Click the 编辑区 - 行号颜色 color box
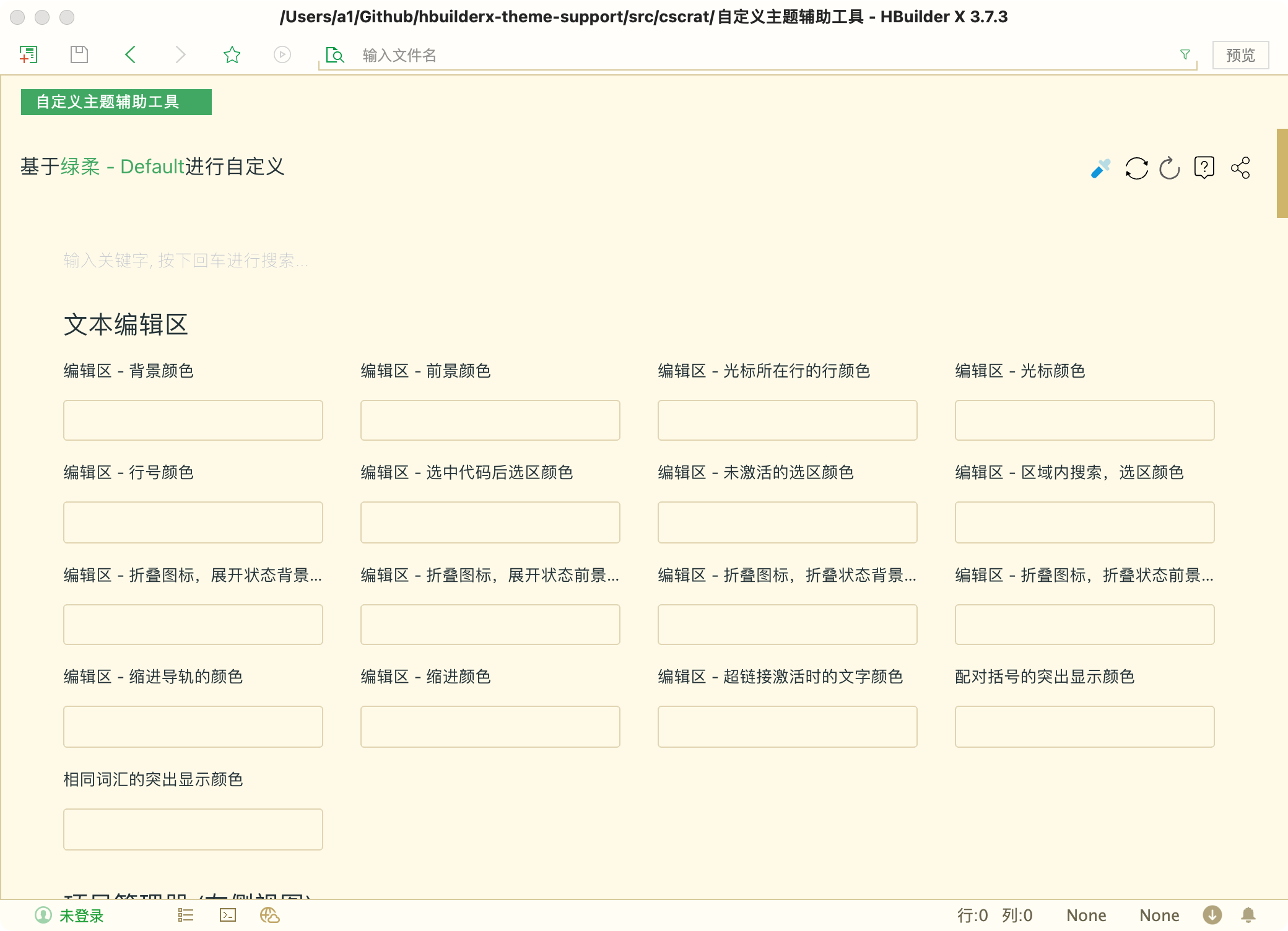Image resolution: width=1288 pixels, height=931 pixels. 193,522
